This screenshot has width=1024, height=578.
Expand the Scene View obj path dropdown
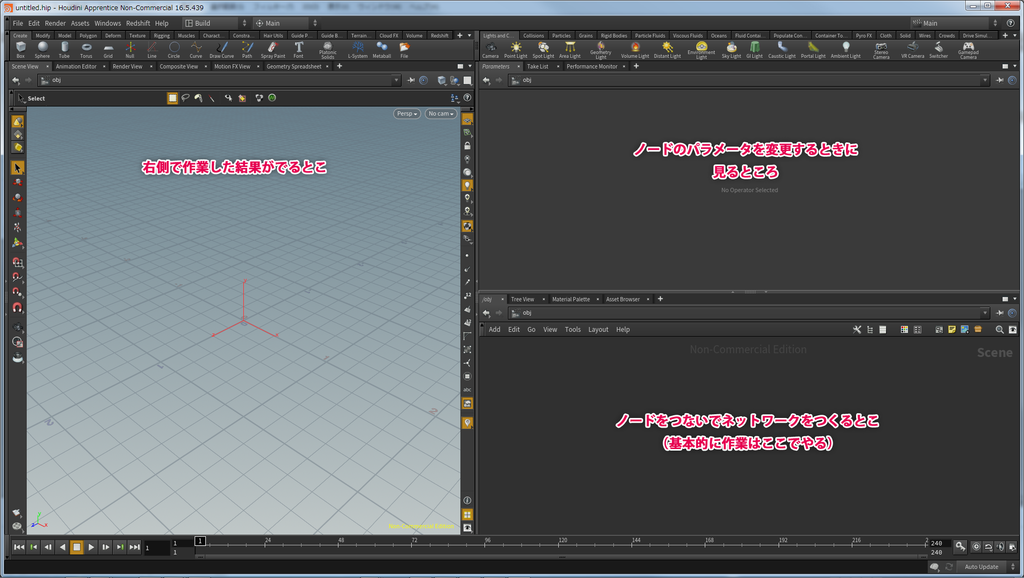[x=396, y=80]
